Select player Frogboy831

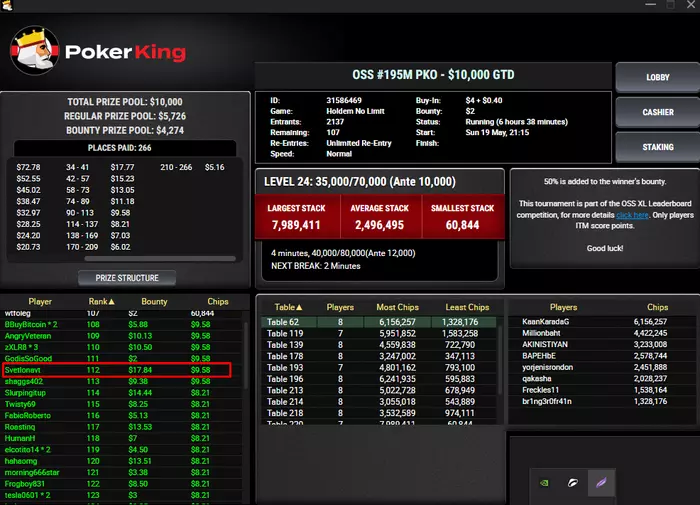[x=121, y=484]
